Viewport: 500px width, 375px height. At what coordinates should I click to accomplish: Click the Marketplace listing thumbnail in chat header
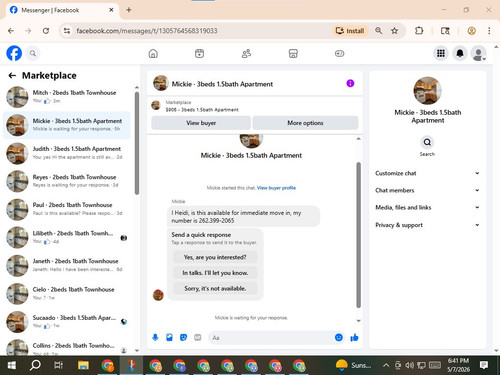[x=156, y=105]
